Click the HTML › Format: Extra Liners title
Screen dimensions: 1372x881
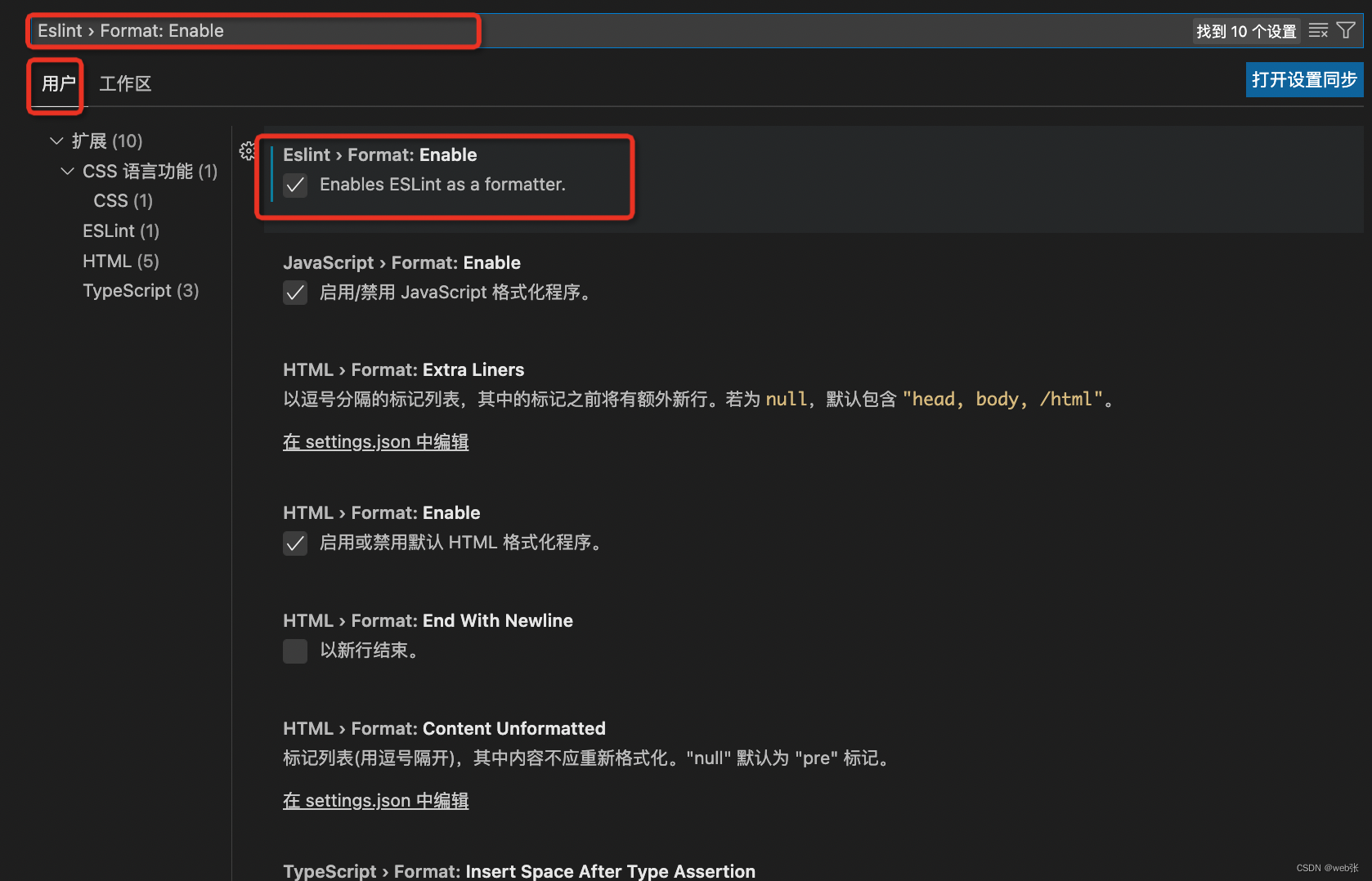[404, 370]
